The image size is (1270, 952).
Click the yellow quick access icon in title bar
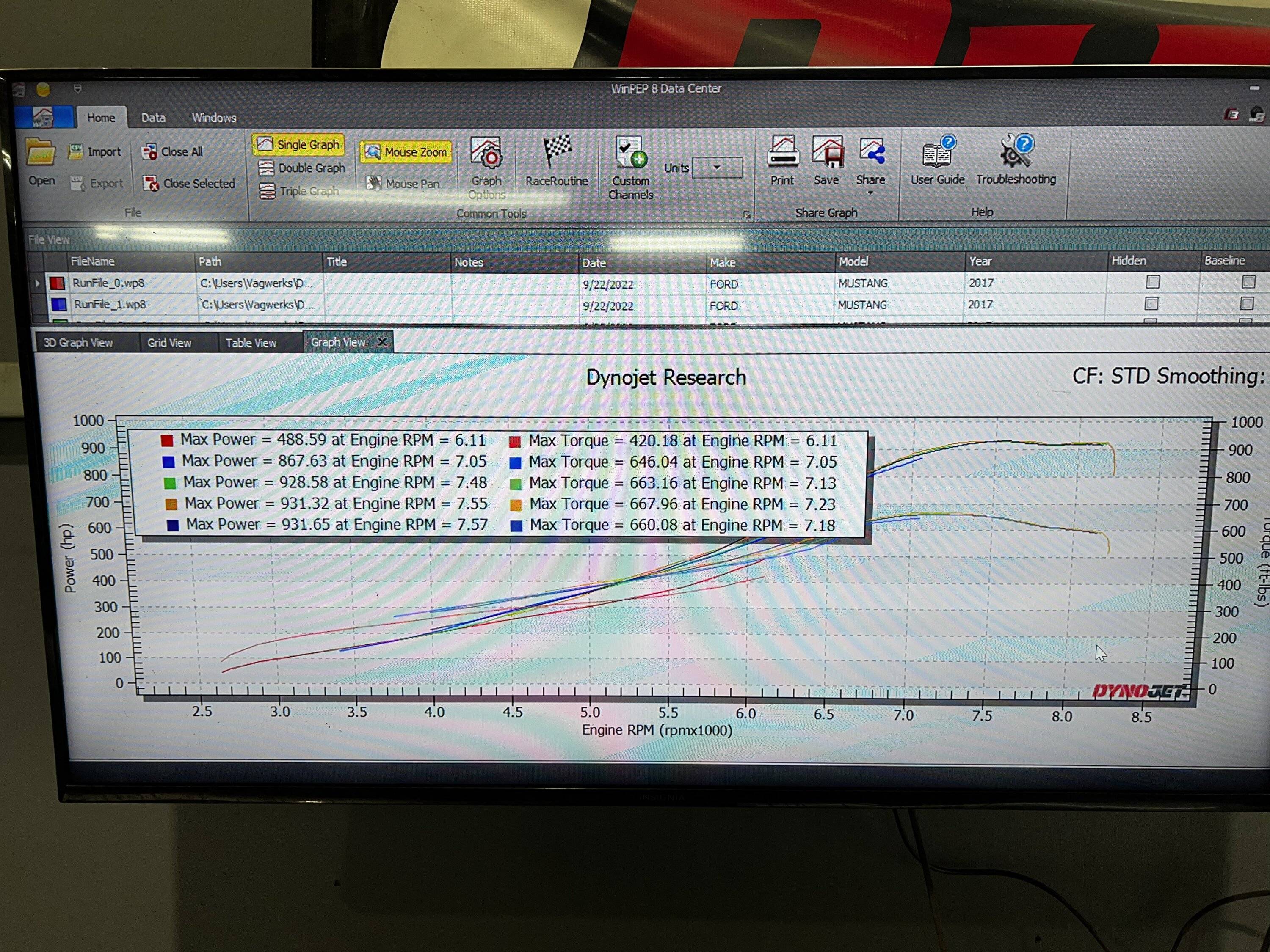(44, 90)
